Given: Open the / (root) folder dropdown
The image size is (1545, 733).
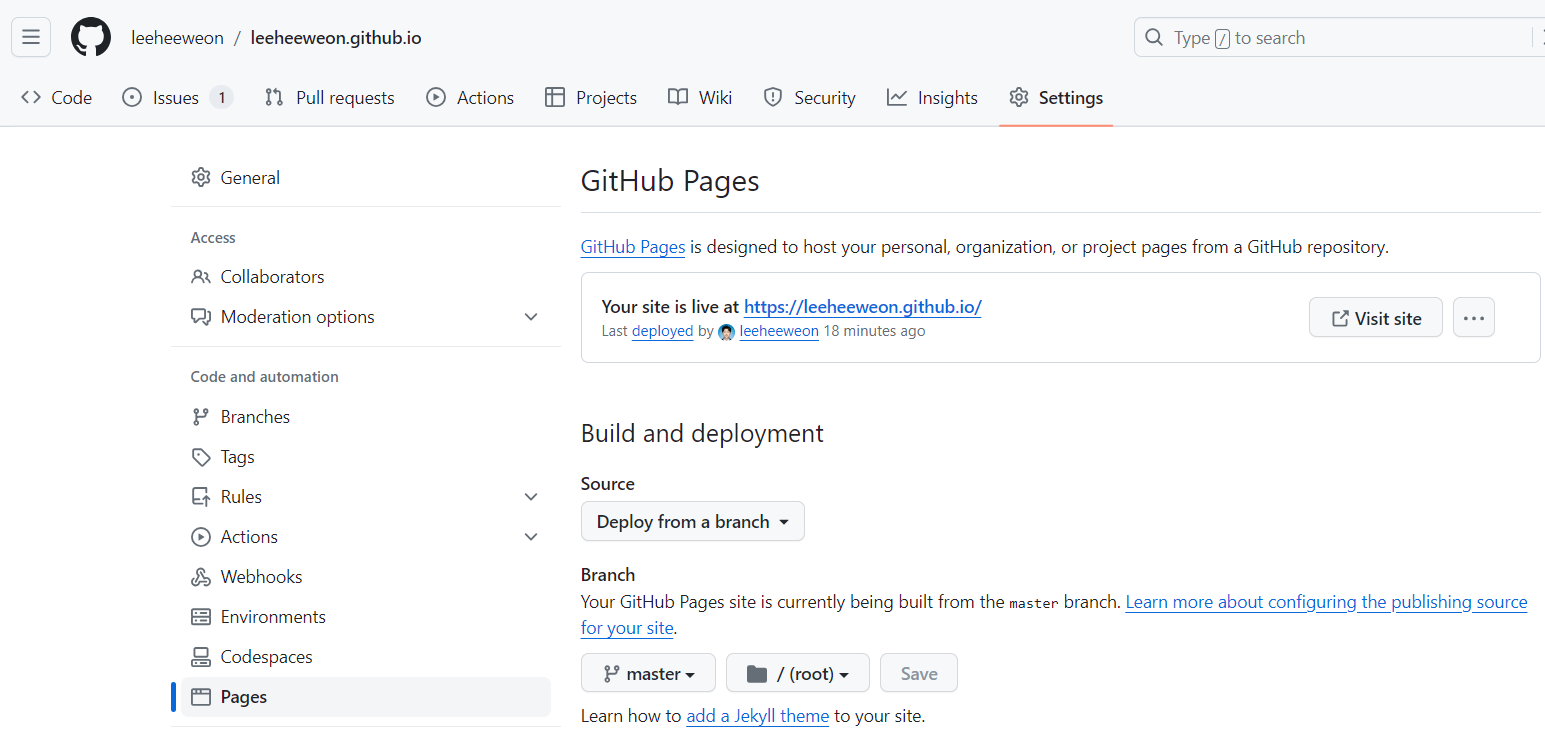Looking at the screenshot, I should (798, 673).
